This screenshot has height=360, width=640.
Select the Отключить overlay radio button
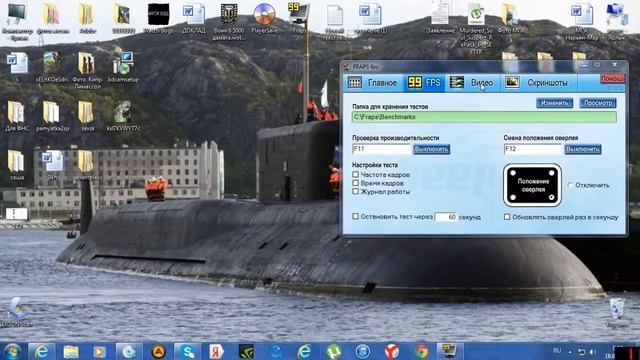pyautogui.click(x=571, y=185)
